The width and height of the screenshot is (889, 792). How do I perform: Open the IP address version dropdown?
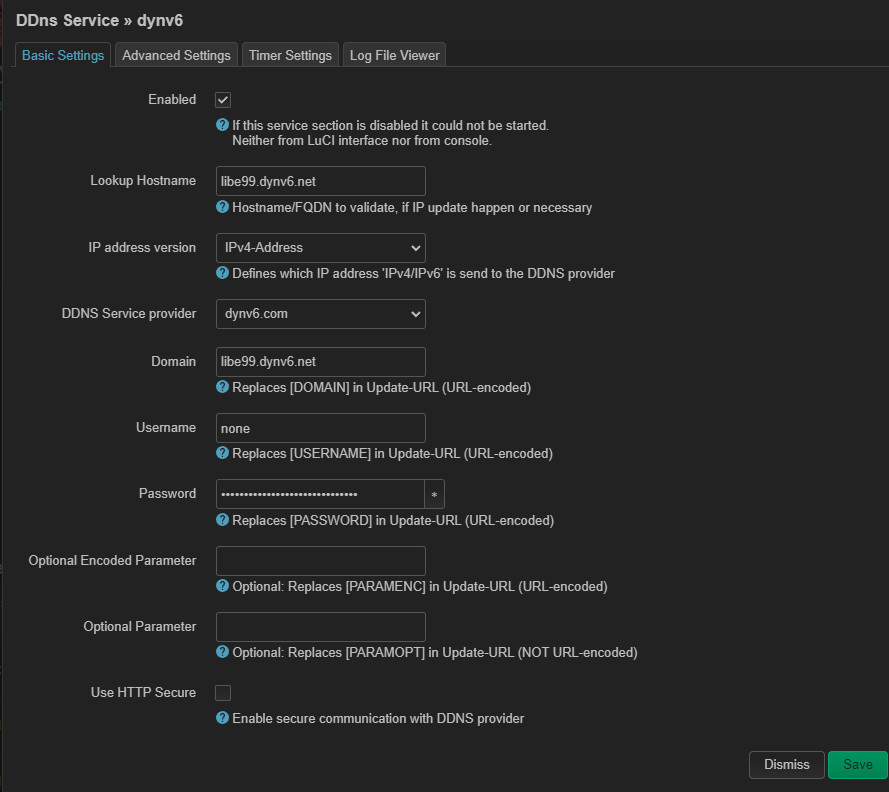pos(320,247)
